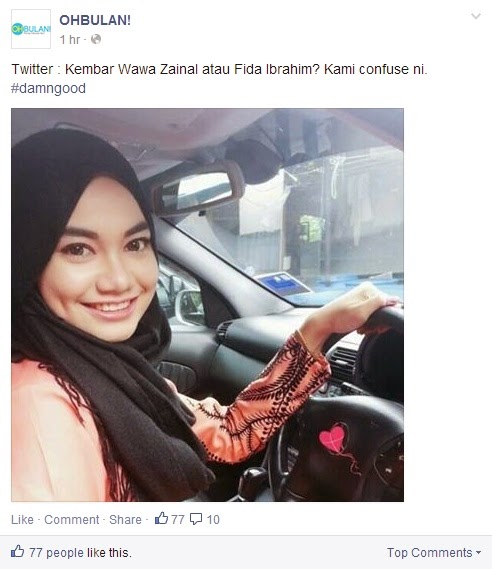This screenshot has height=569, width=492.
Task: Share the post via the Share link
Action: pos(125,520)
